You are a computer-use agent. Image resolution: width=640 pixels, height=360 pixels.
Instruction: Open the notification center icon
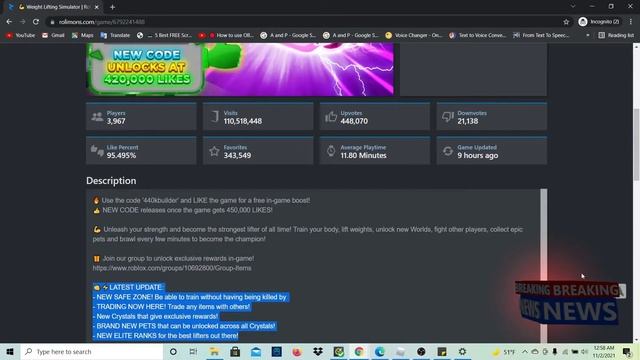point(627,351)
